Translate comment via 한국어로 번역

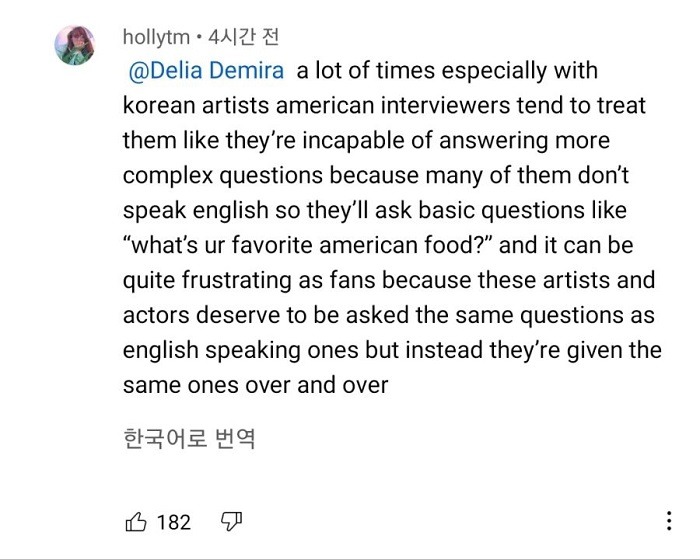189,439
